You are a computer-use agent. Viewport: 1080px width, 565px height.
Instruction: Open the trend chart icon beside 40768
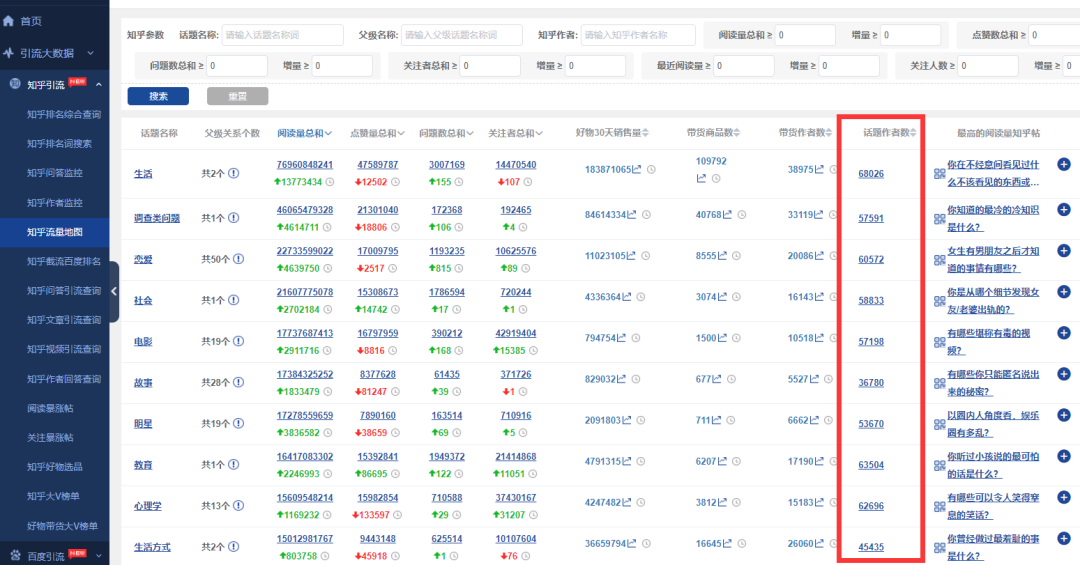click(x=727, y=214)
